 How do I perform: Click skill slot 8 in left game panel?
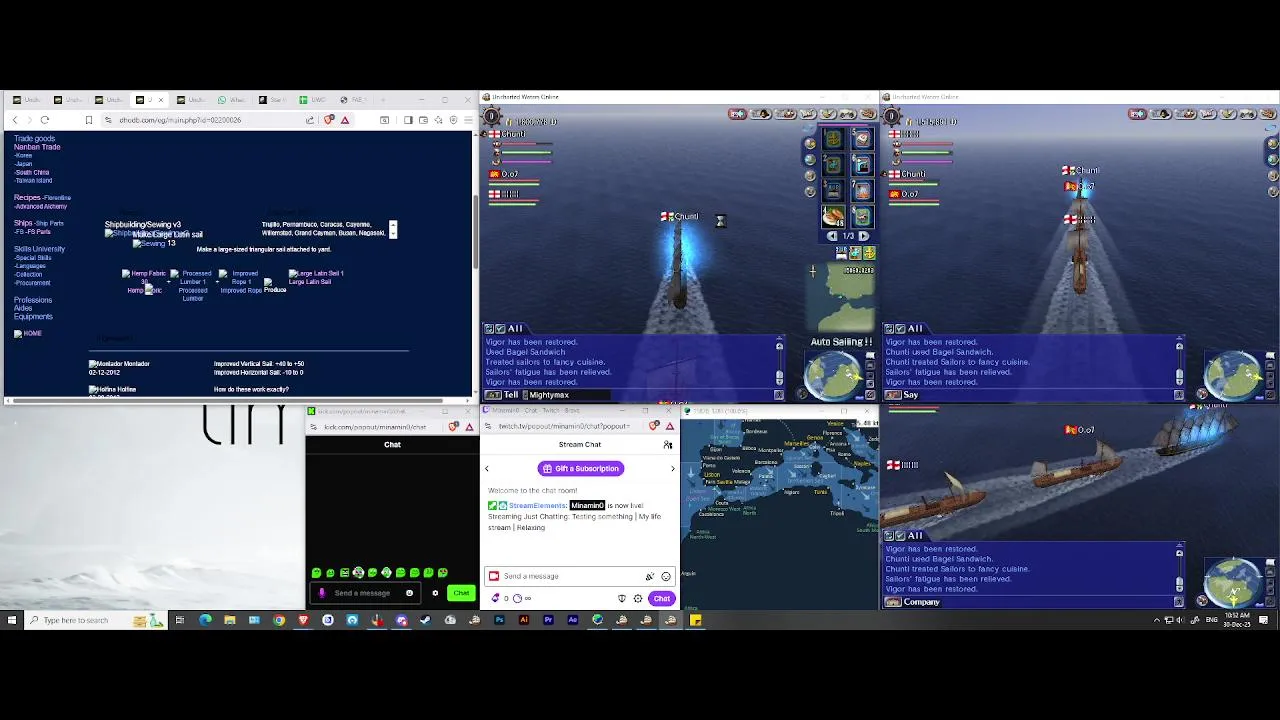pos(862,217)
